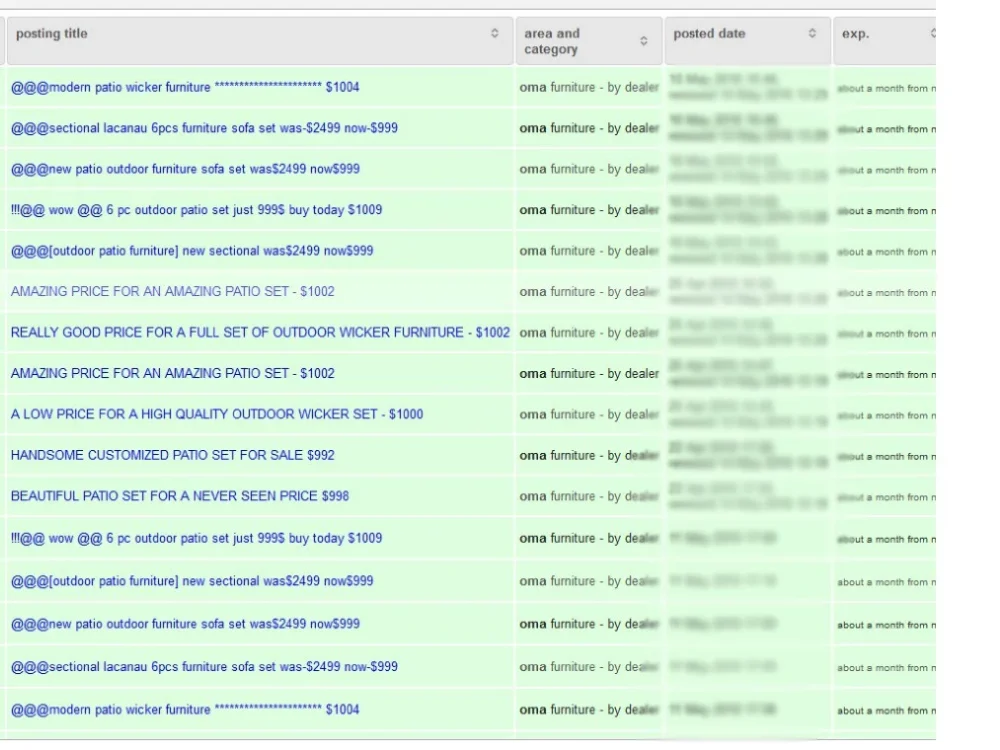The height and width of the screenshot is (750, 1000).
Task: Open bottommost '@@@[outdoor patio furniture] new sectional' posting
Action: tap(192, 581)
